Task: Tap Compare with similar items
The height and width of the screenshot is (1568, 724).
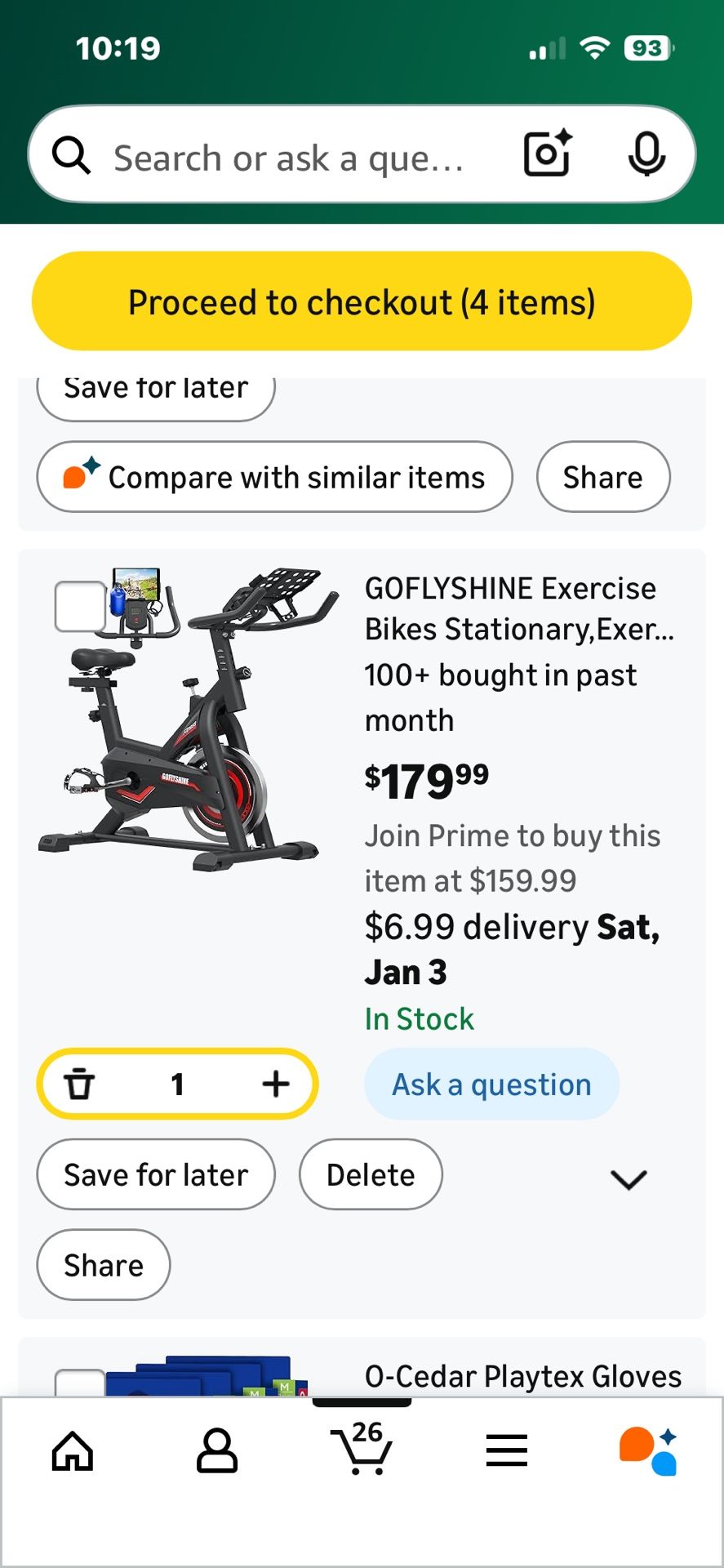Action: (x=275, y=477)
